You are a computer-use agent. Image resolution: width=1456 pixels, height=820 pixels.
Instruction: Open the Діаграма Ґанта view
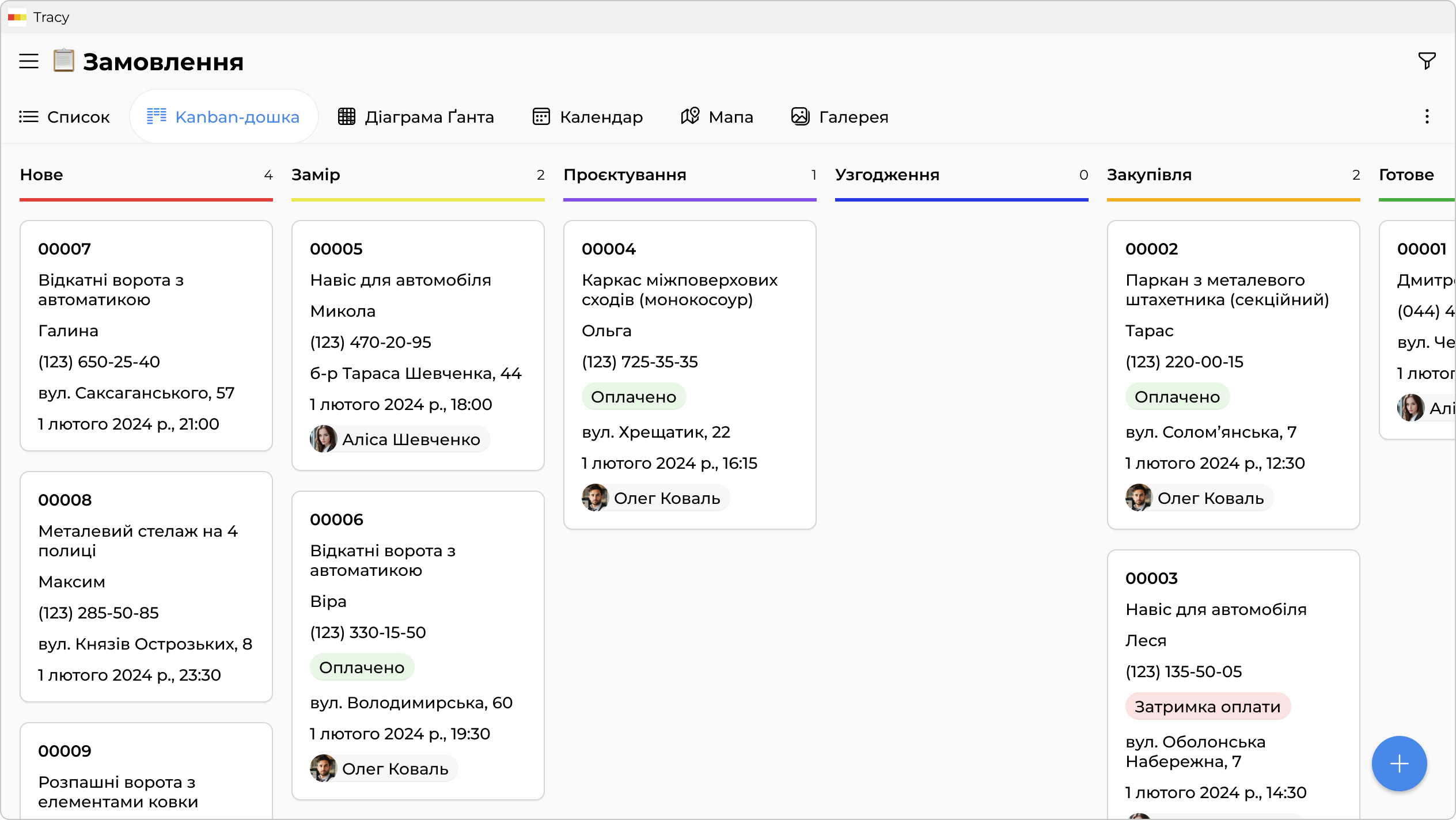point(416,117)
